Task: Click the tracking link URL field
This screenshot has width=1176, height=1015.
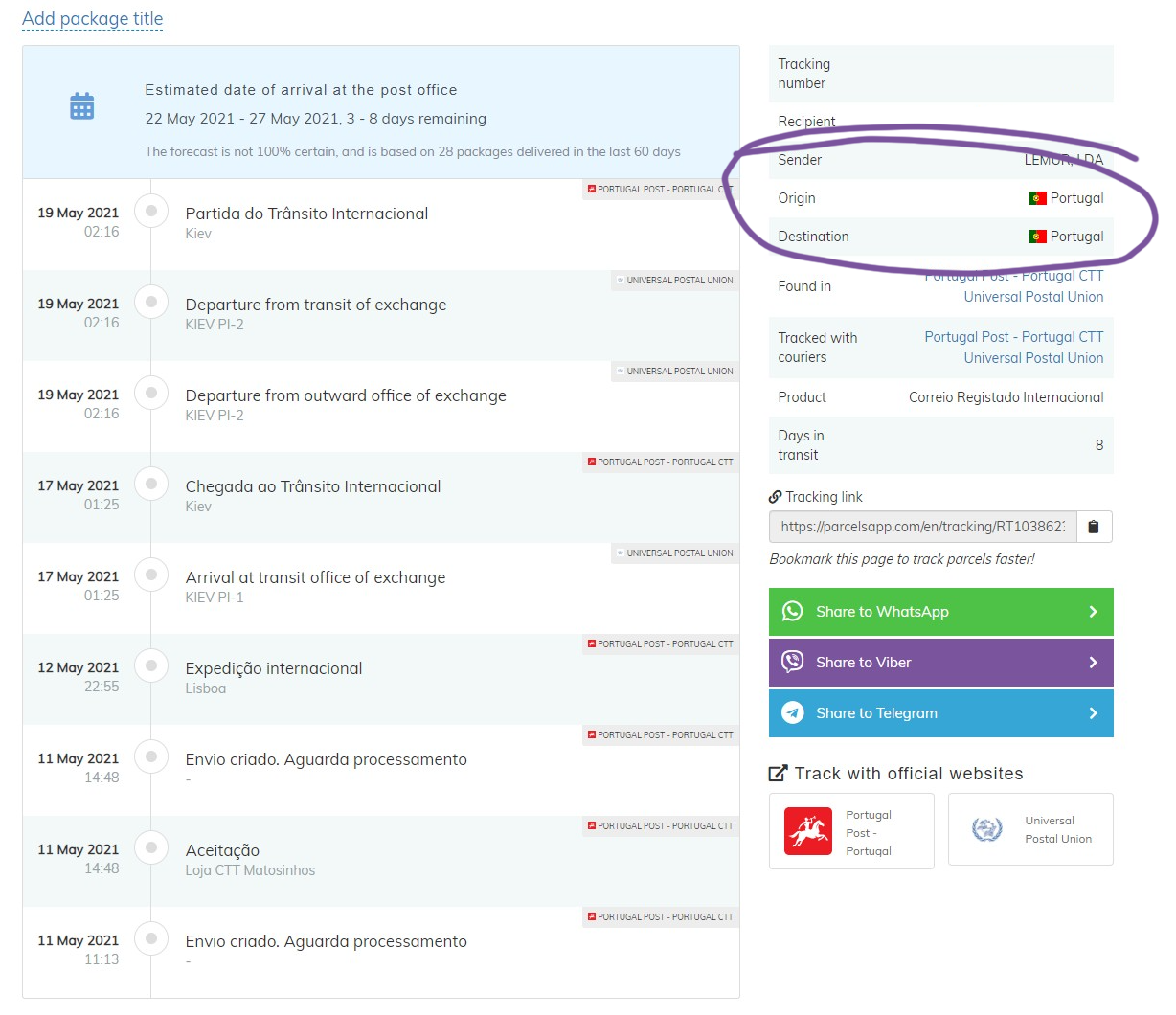Action: (923, 527)
